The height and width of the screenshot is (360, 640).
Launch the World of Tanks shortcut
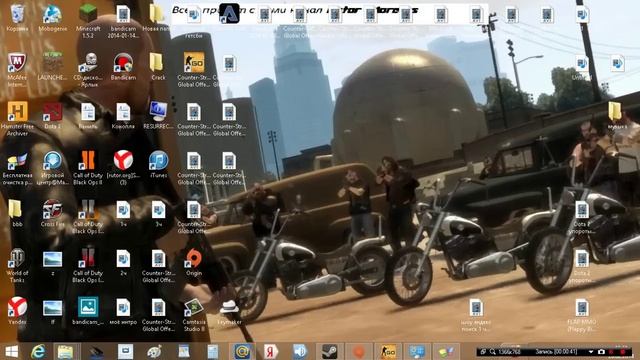tap(17, 265)
